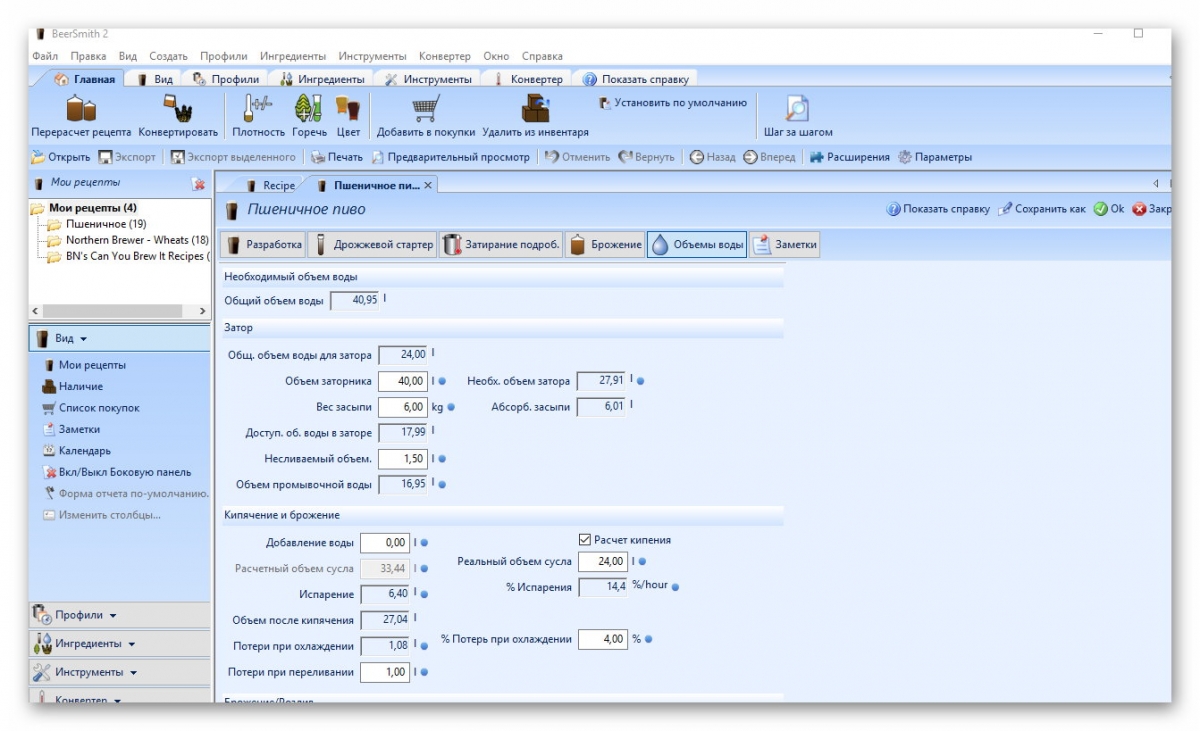
Task: Open Наличие in the side panel
Action: [x=72, y=386]
